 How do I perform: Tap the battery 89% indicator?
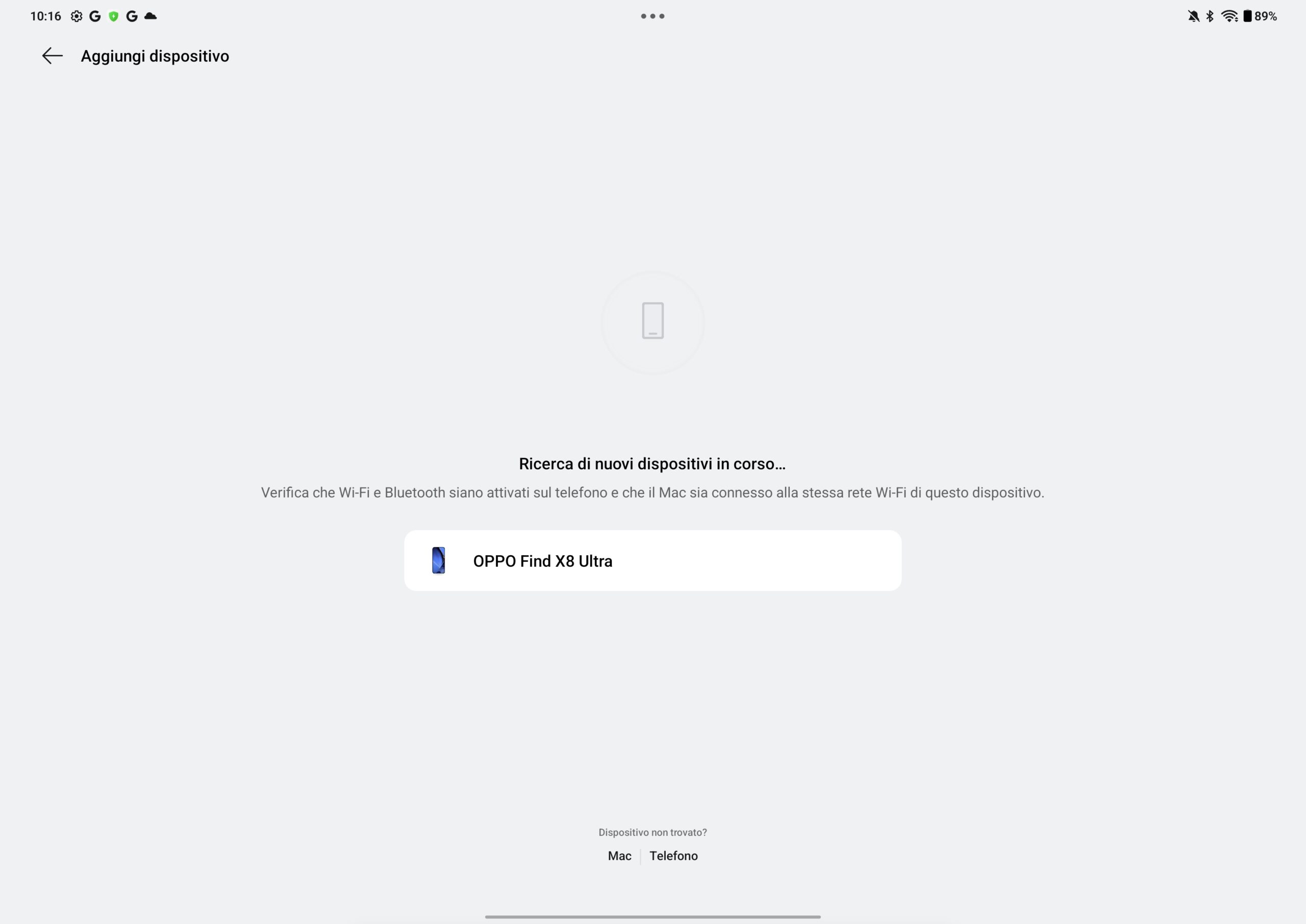click(1260, 16)
